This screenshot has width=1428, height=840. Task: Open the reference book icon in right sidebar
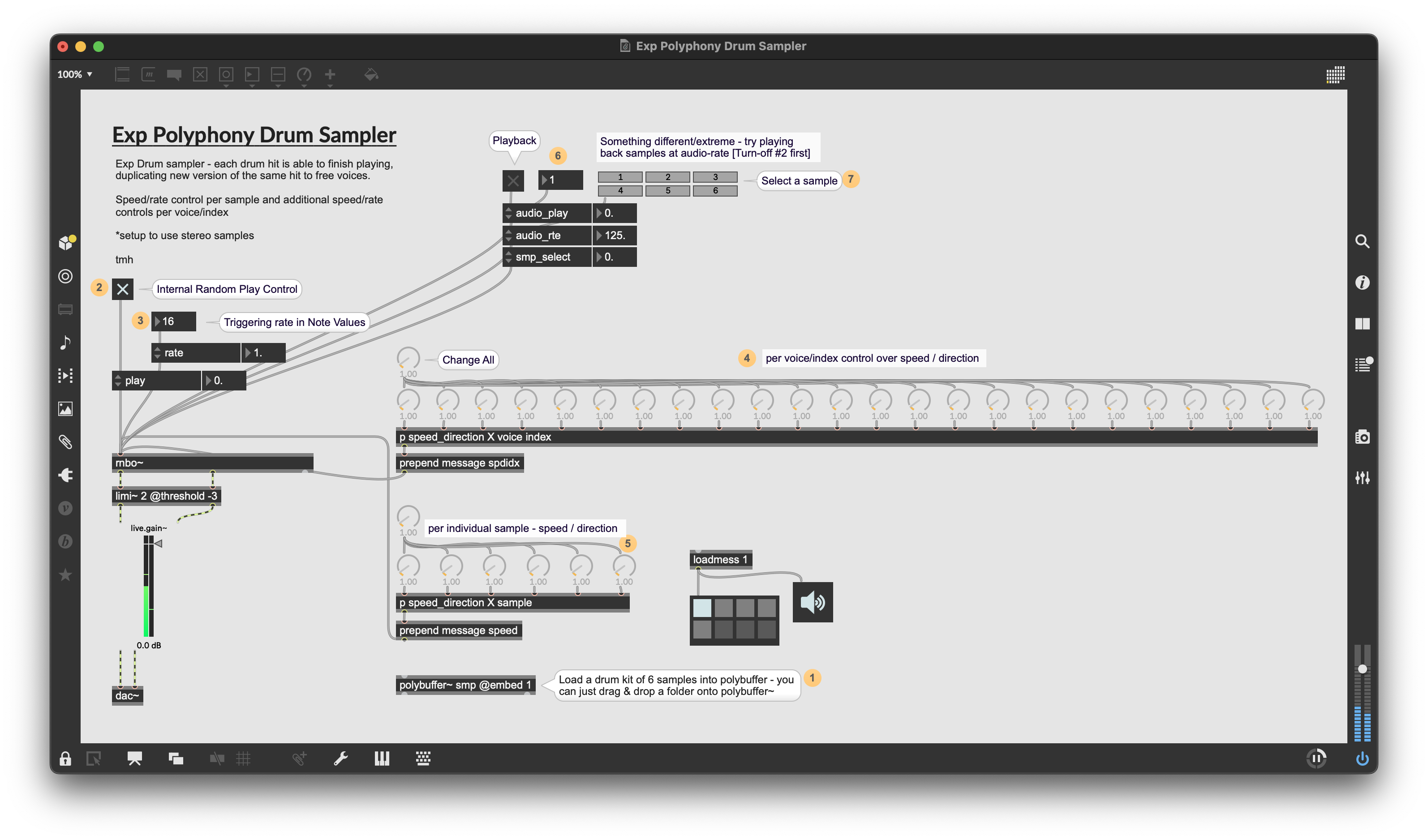(1362, 323)
